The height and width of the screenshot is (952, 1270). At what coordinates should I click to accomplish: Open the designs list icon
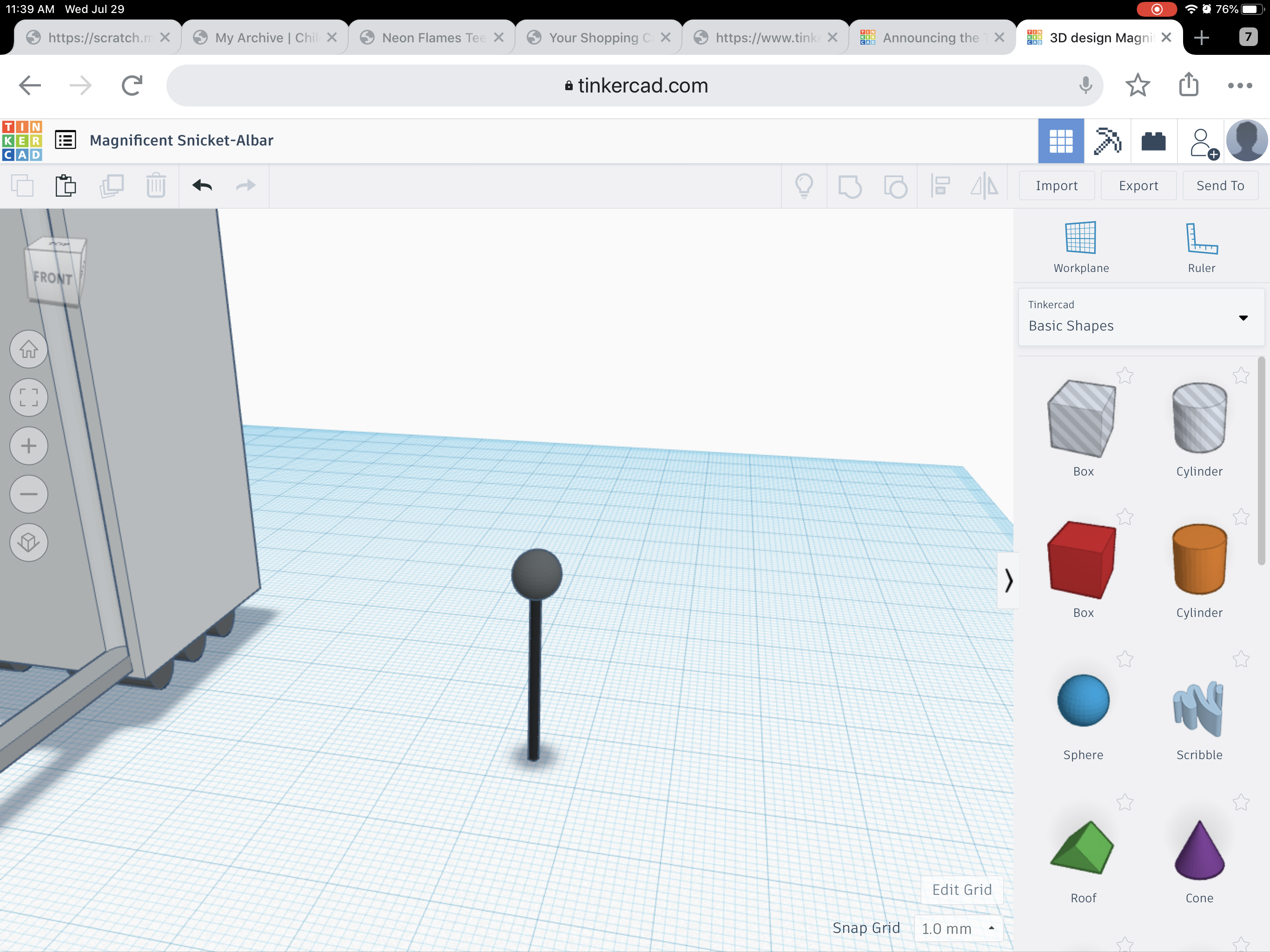tap(66, 140)
